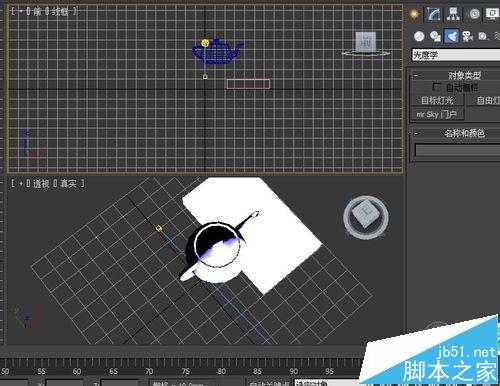Open the Motion panel tab
500x386 pixels.
click(474, 14)
